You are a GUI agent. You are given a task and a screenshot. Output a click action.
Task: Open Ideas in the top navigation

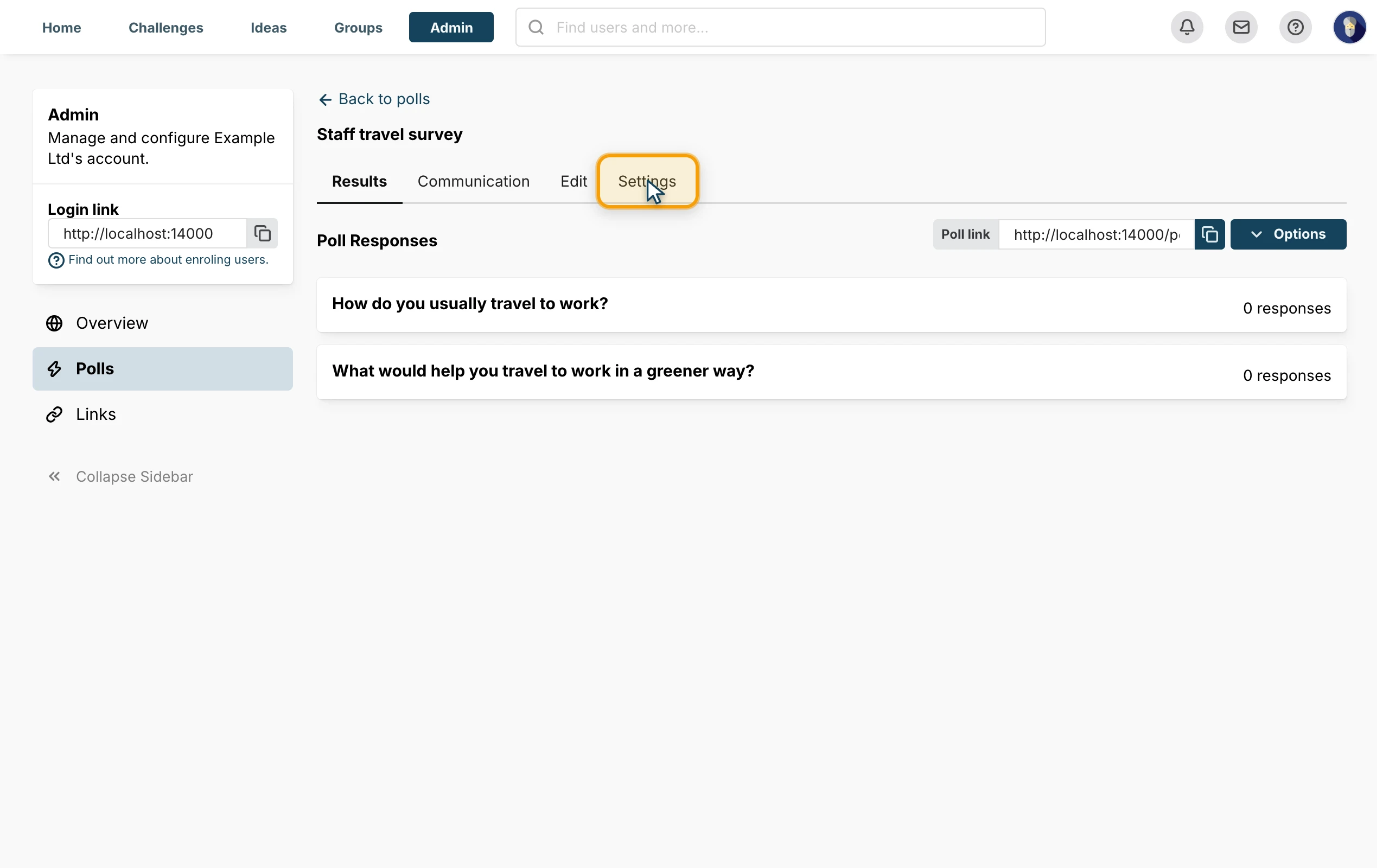point(269,28)
